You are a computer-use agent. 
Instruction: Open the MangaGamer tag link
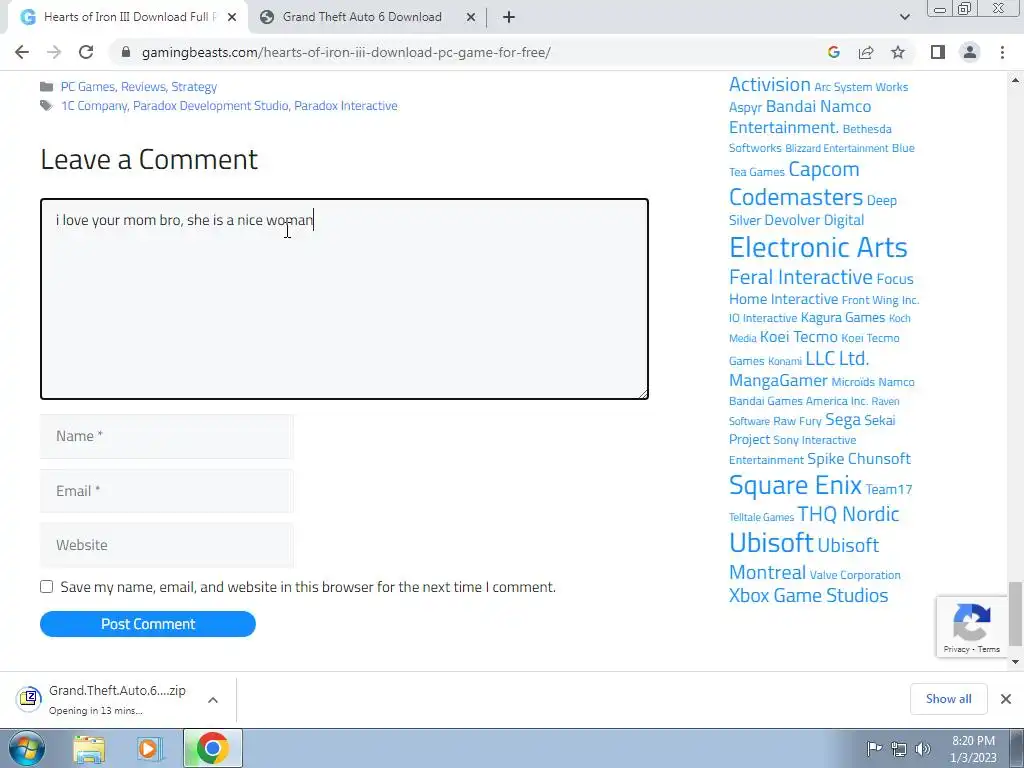(778, 381)
